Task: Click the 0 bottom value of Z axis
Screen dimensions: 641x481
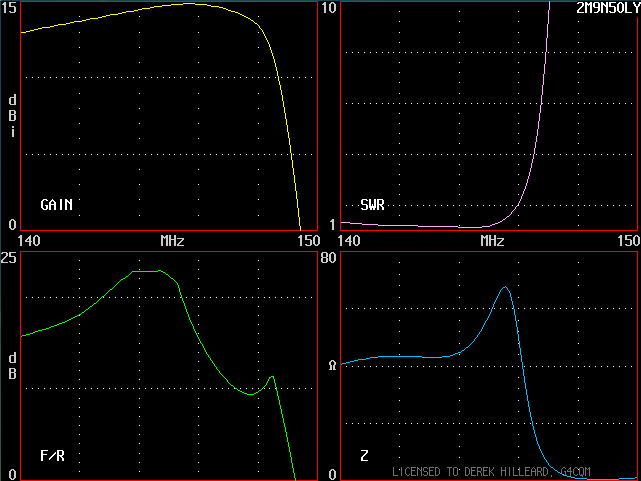Action: 333,474
